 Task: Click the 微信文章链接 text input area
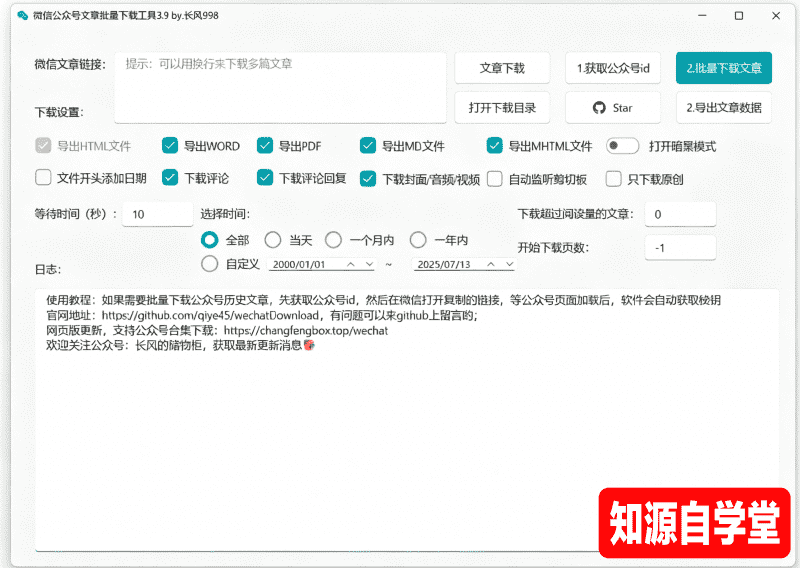280,88
